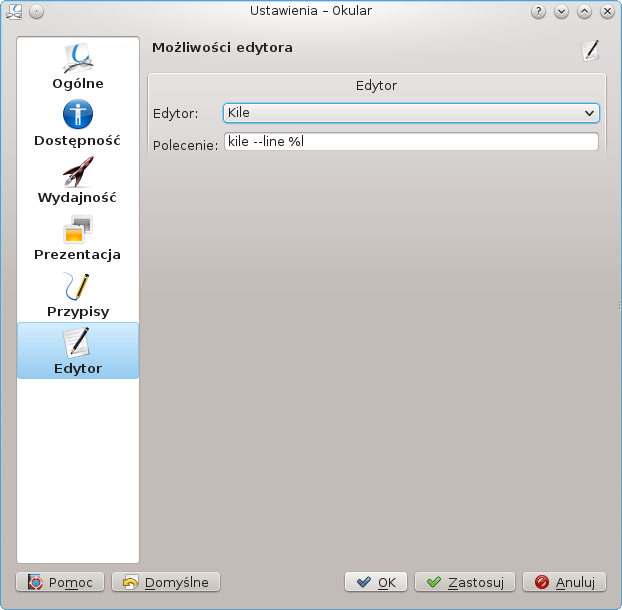This screenshot has height=610, width=622.
Task: Go to the Wydajność rocket section
Action: point(78,181)
